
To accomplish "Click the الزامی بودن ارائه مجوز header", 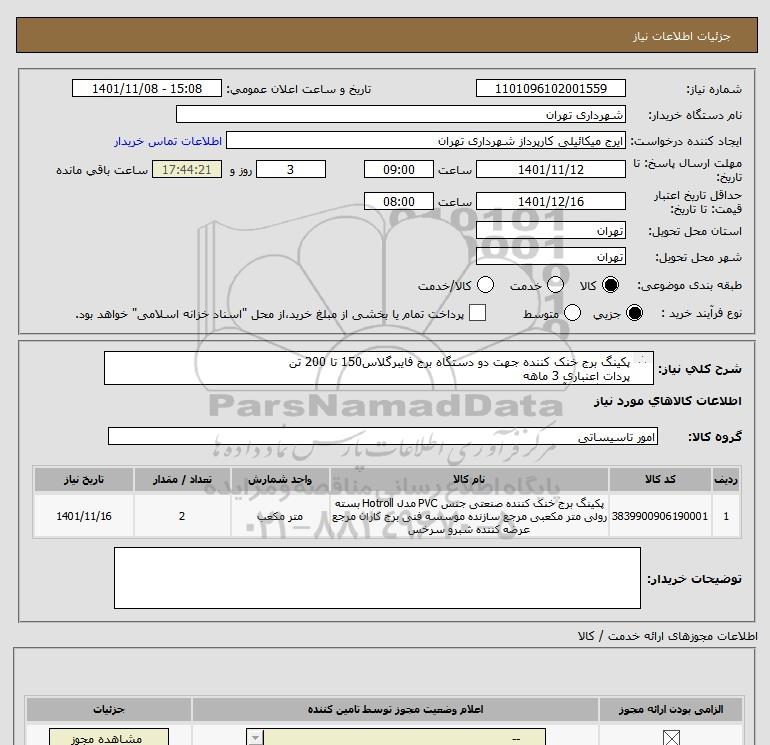I will click(x=671, y=710).
